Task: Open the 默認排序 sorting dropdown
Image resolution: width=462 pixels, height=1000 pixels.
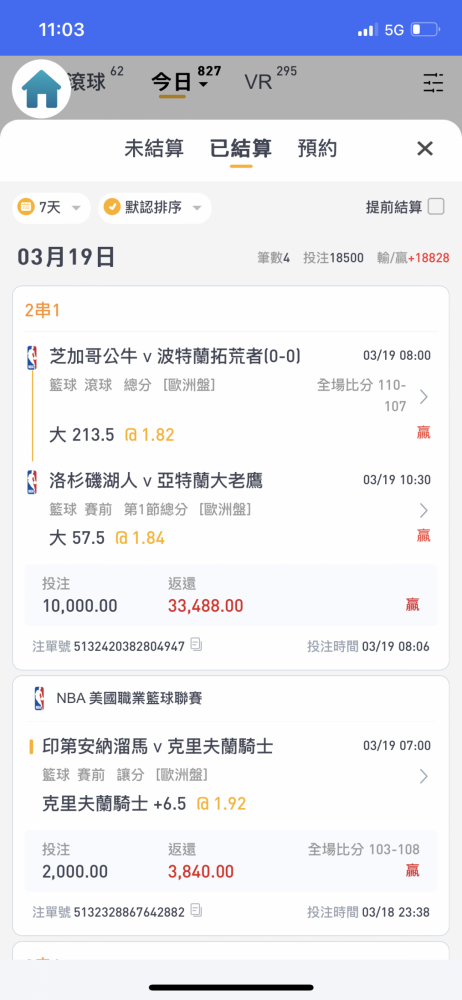Action: coord(154,208)
